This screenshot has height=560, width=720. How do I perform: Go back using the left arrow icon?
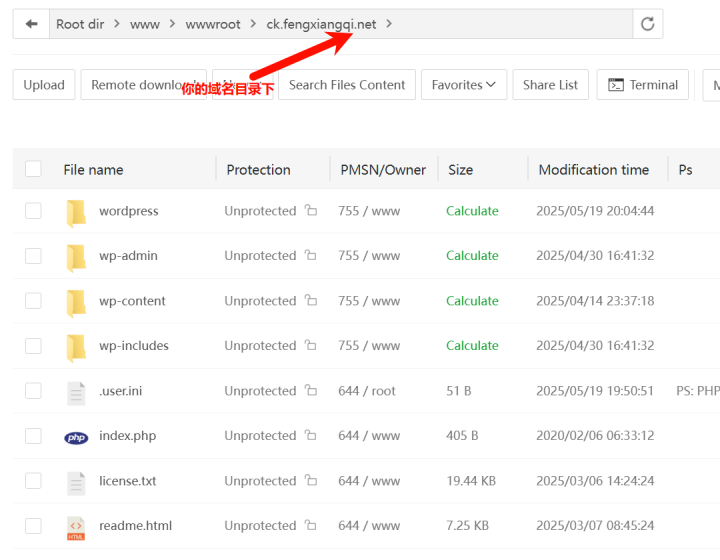31,24
